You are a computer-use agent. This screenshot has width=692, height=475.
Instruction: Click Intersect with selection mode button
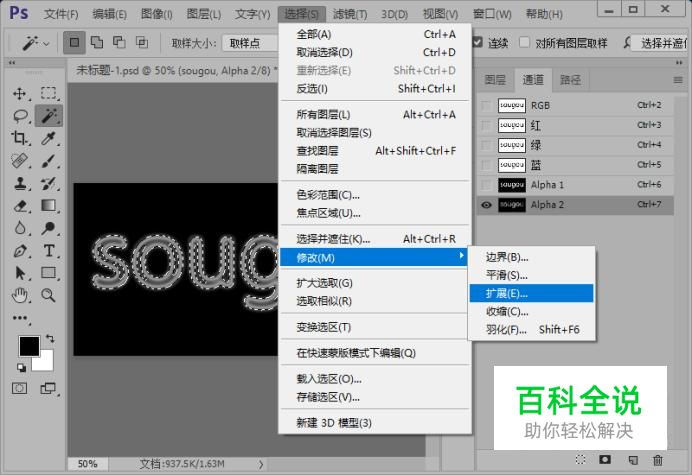pos(142,43)
